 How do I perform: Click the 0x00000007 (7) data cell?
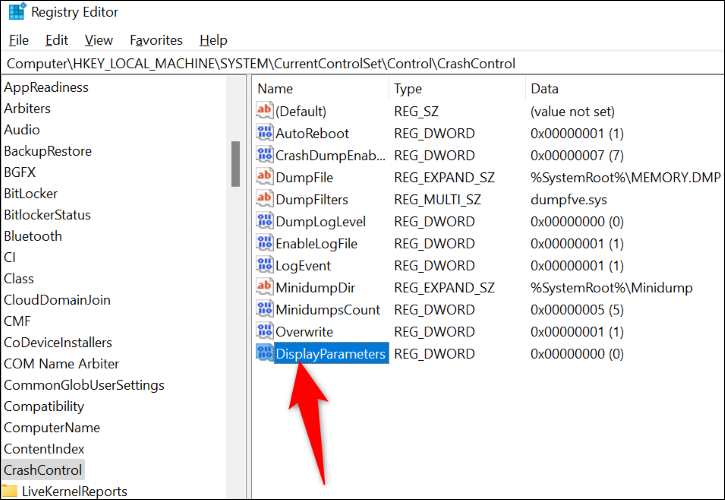point(577,155)
